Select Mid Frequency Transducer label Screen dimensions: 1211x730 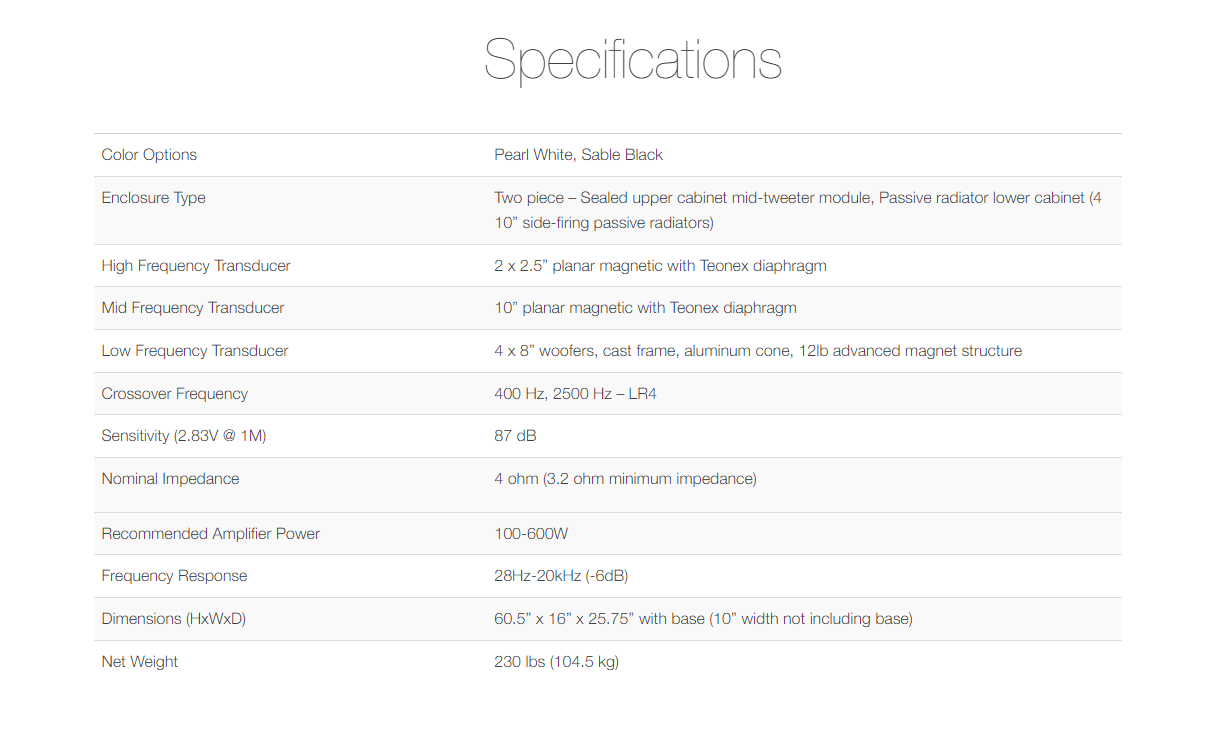[x=192, y=308]
